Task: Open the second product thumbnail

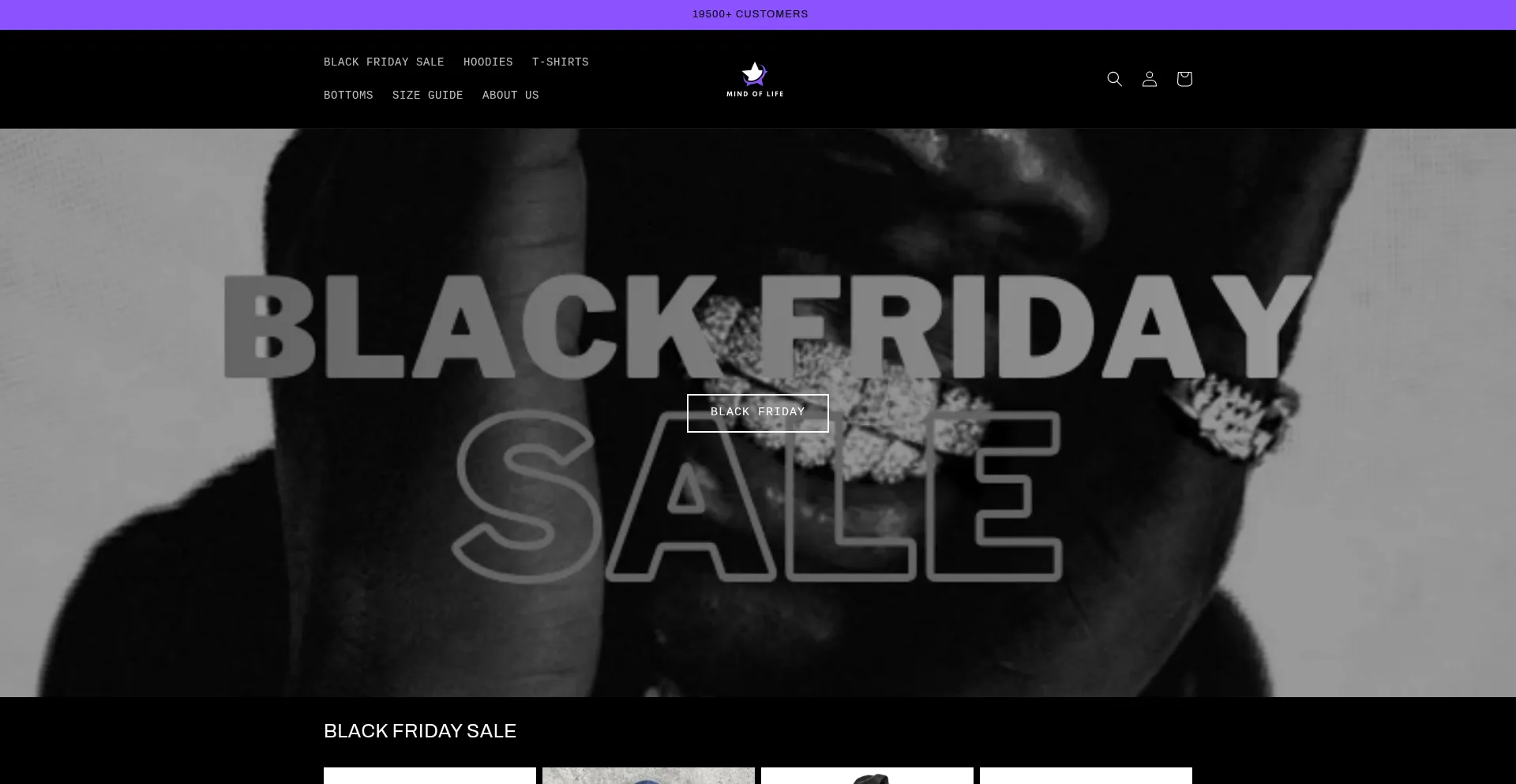Action: [x=648, y=776]
